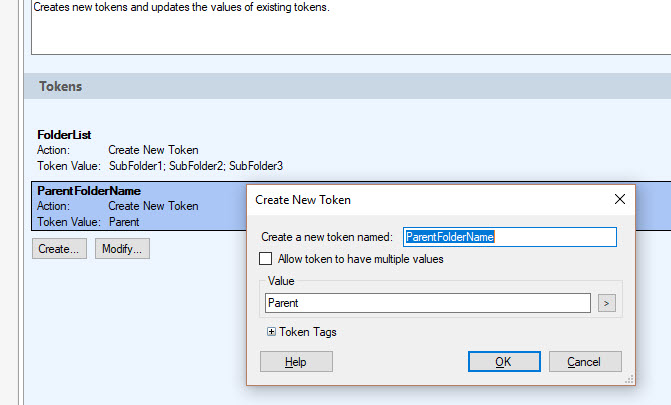Open Help for token creation
The image size is (671, 405).
coord(295,361)
